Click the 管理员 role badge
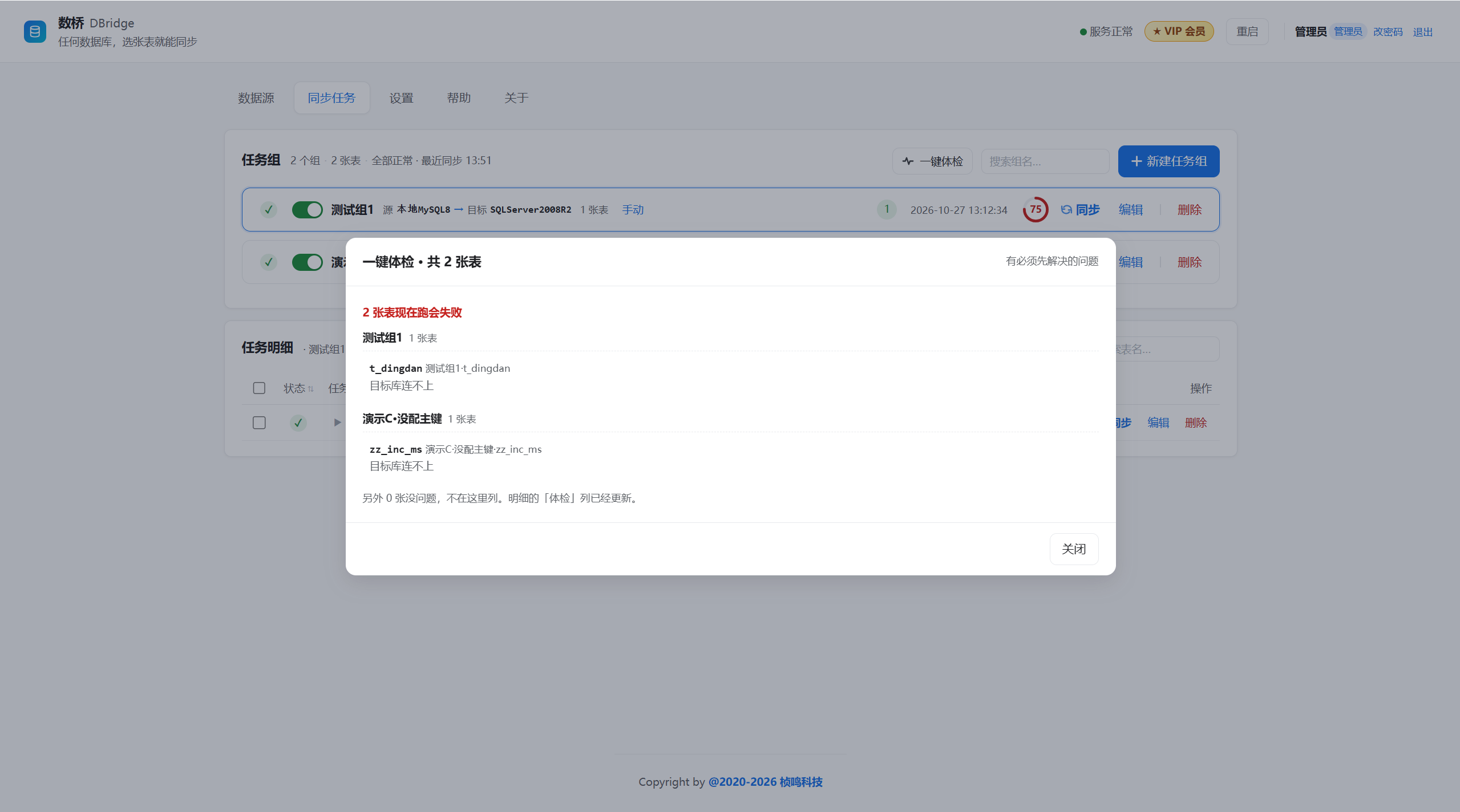Screen dimensions: 1460x812 [x=1348, y=31]
